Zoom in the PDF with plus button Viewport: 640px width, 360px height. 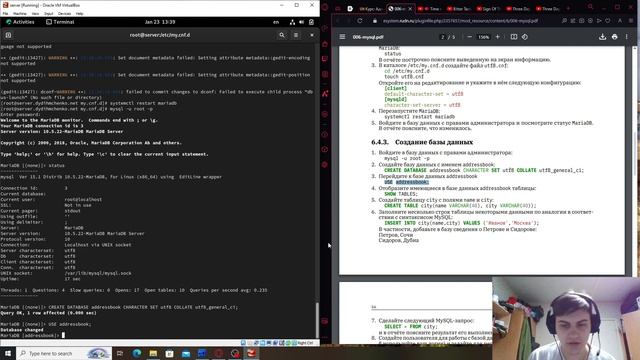[x=498, y=37]
